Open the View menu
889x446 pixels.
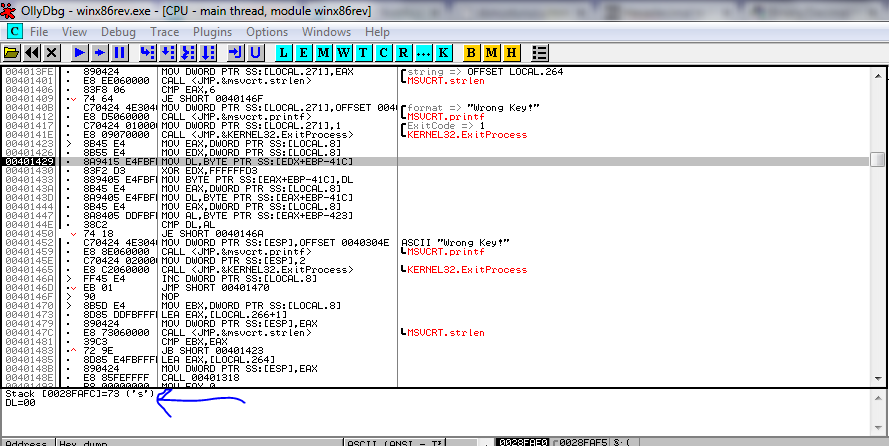click(74, 32)
